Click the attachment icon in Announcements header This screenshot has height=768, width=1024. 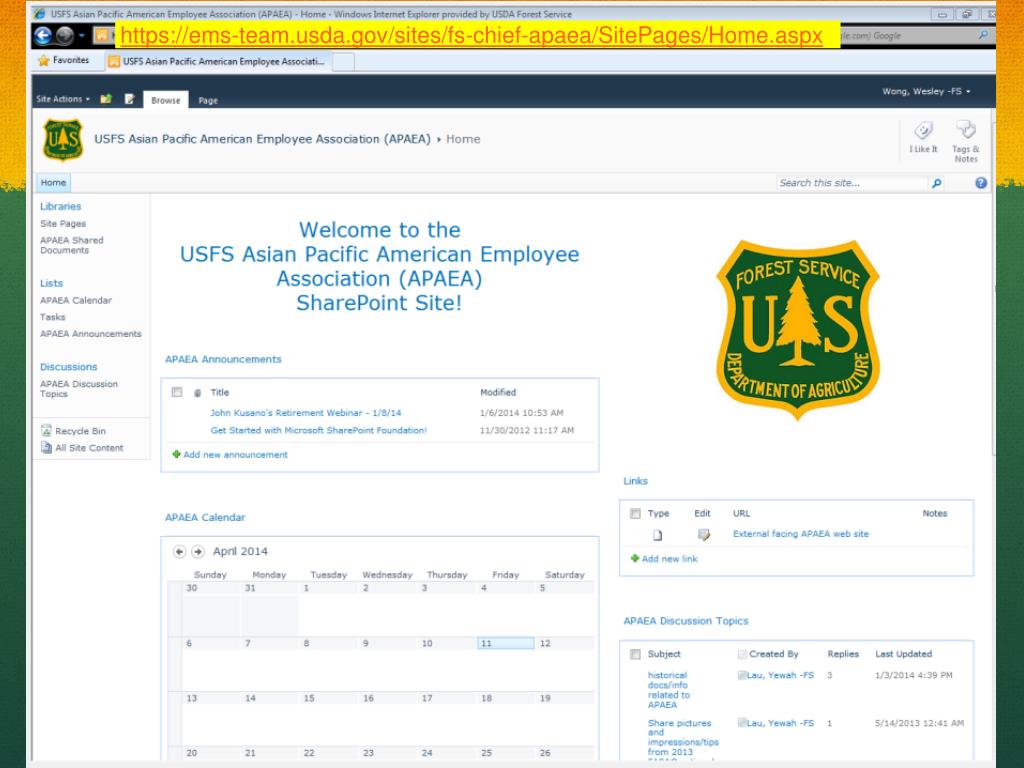[197, 393]
